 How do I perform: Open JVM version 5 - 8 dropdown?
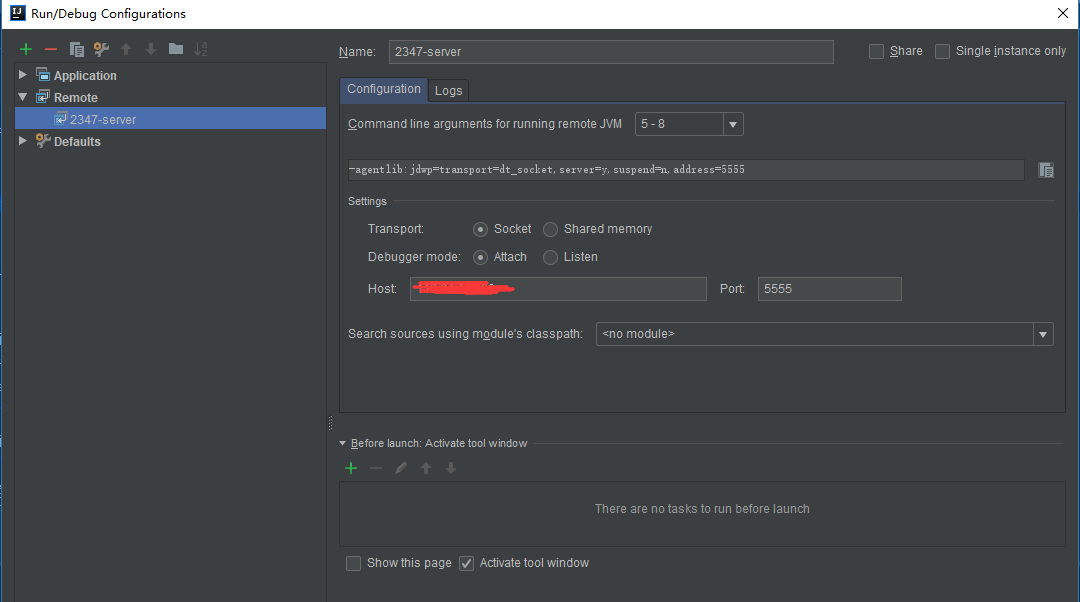coord(733,125)
